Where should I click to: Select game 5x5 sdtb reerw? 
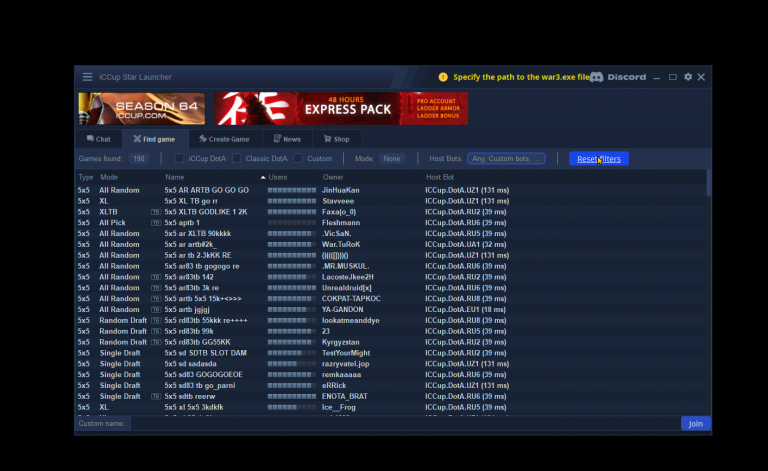coord(391,396)
